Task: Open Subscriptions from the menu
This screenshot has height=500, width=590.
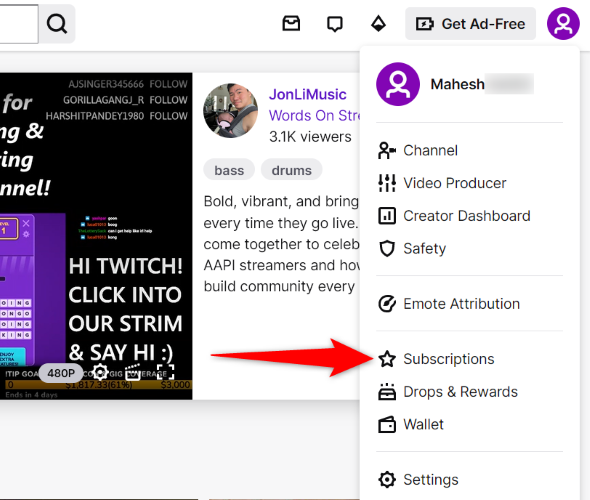Action: coord(469,359)
